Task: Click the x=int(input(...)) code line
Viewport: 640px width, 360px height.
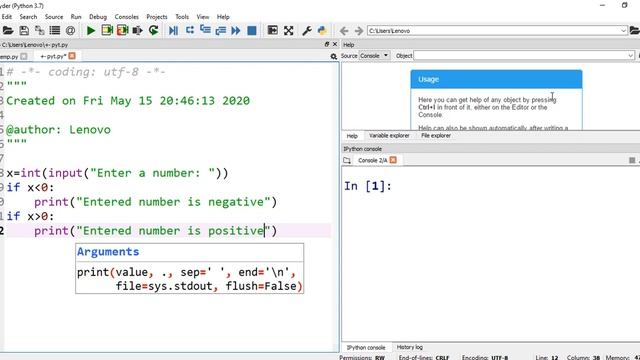Action: coord(117,173)
